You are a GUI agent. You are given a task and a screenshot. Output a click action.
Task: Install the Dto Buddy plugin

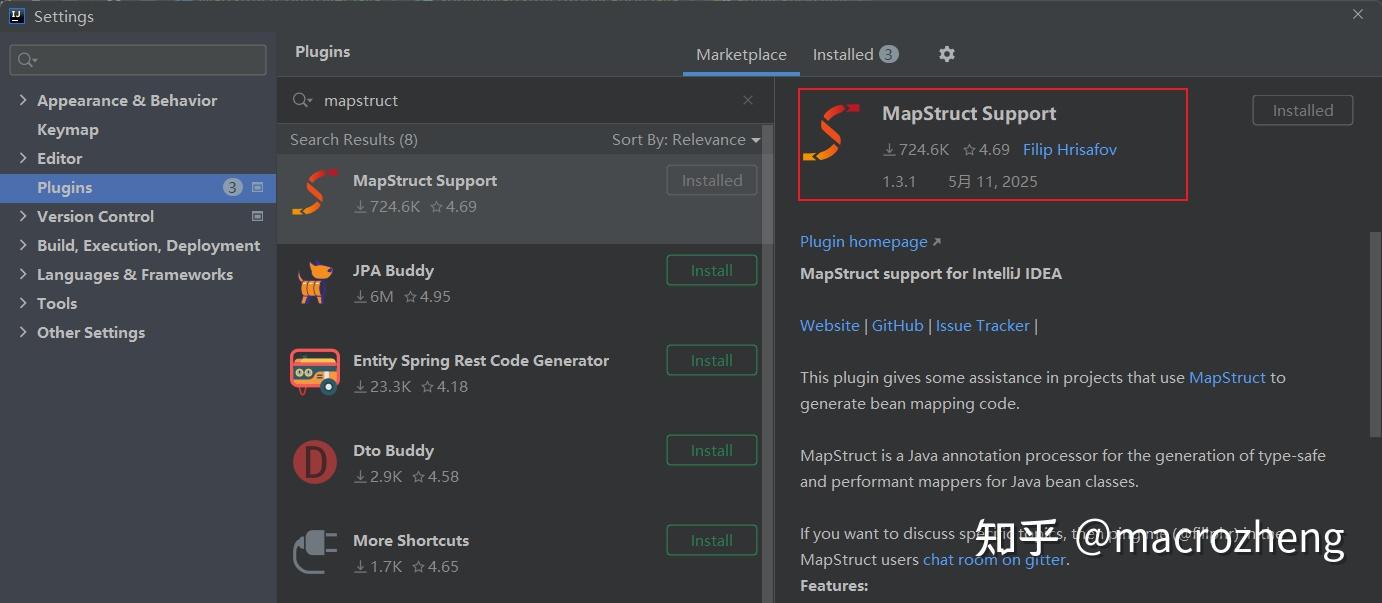click(x=712, y=450)
